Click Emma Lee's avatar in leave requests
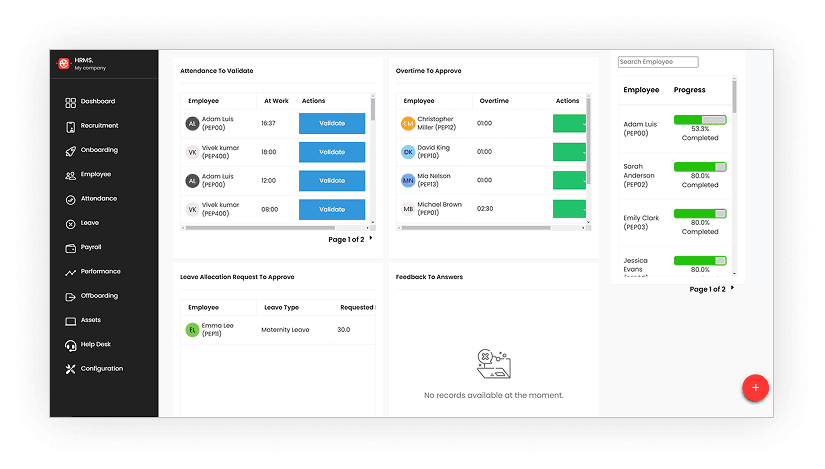 [192, 330]
